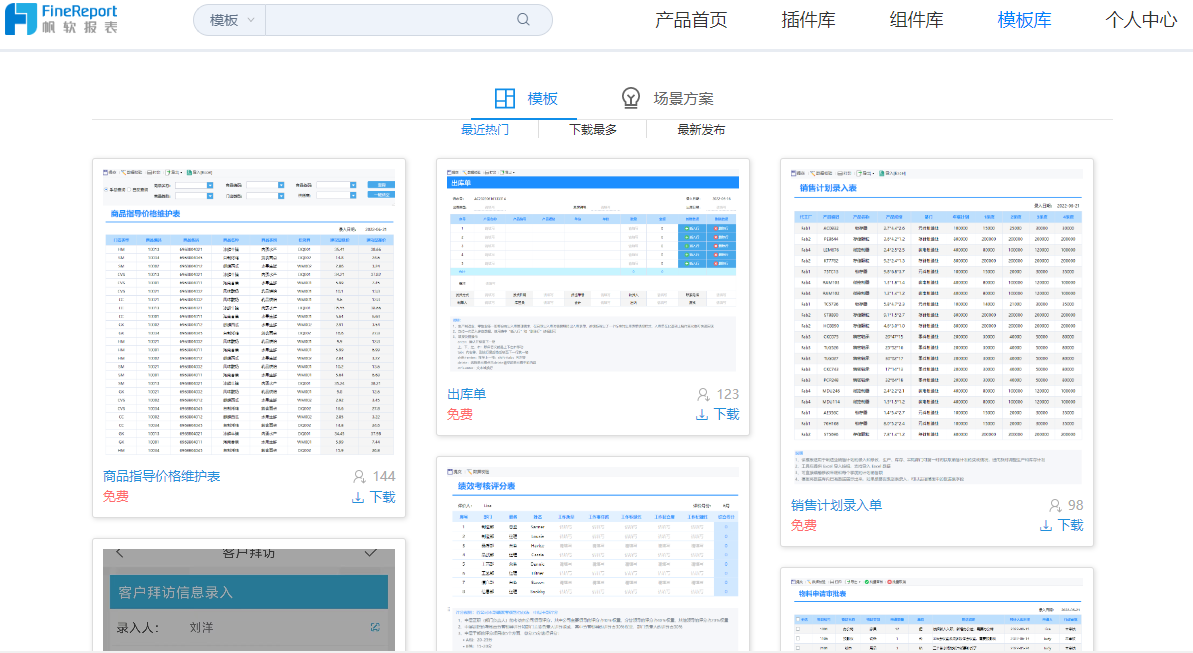Click download icon for 商品指导价格维护表
The image size is (1193, 653).
click(358, 497)
